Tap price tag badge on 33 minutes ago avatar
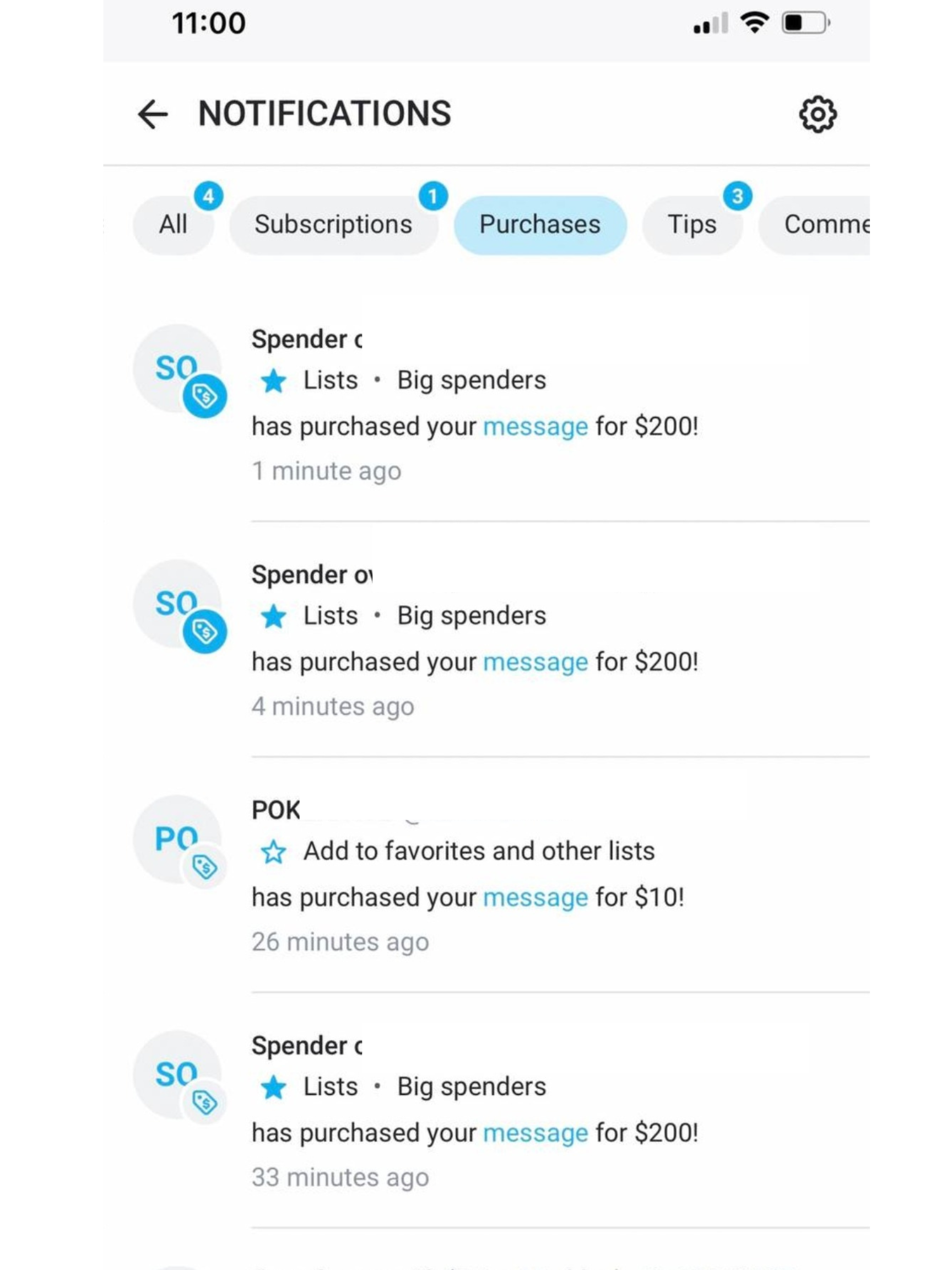Image resolution: width=952 pixels, height=1270 pixels. 205,1102
